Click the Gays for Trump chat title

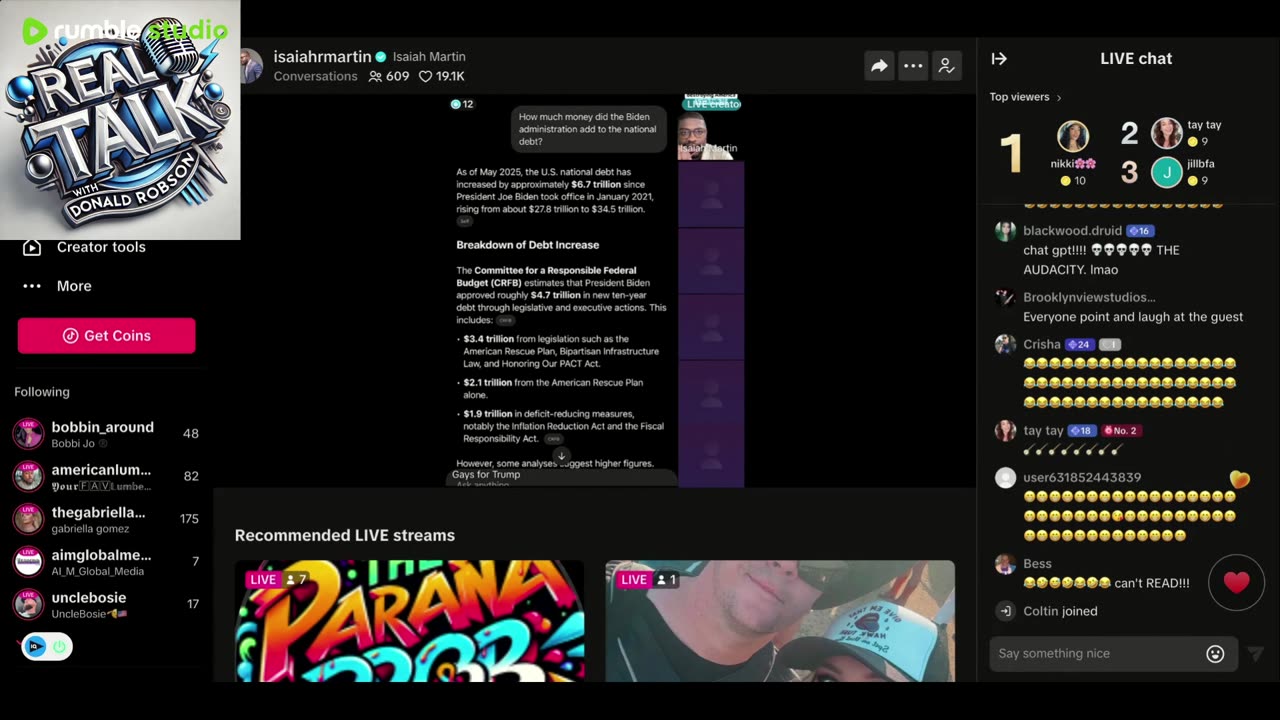click(x=486, y=475)
